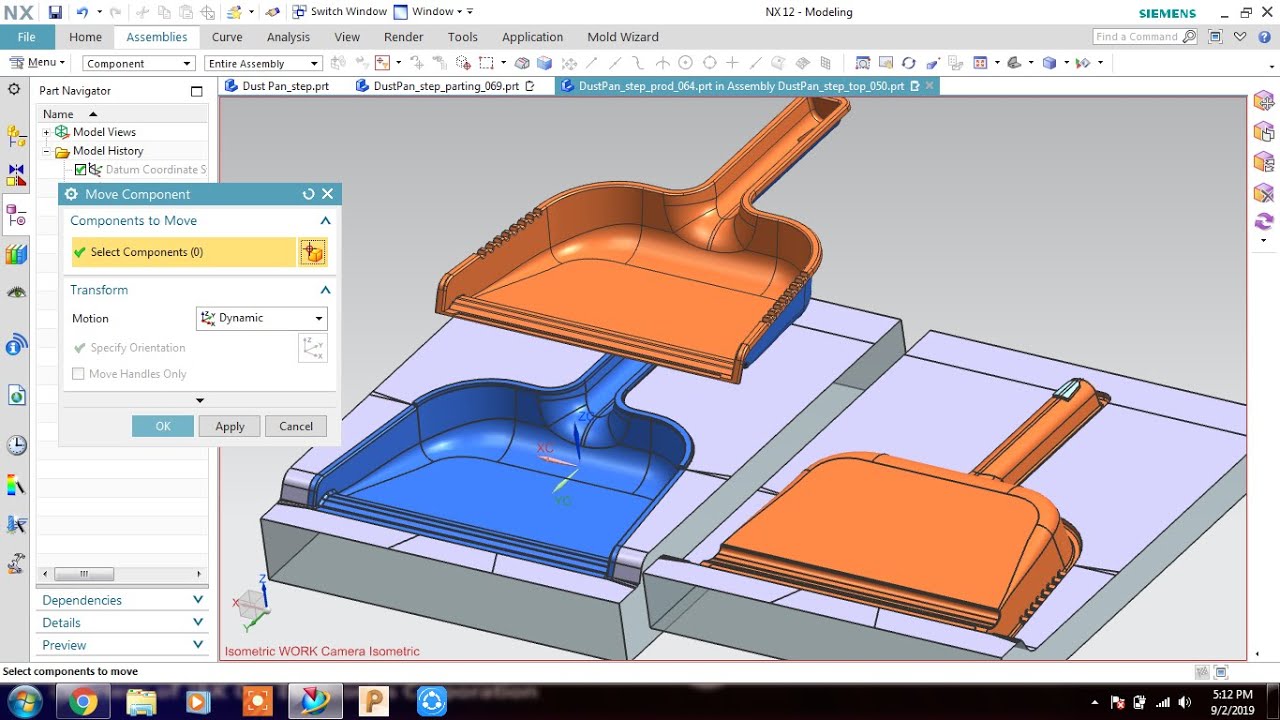Open the Add Component tool in Assemblies toolbar
The width and height of the screenshot is (1280, 720).
(336, 62)
